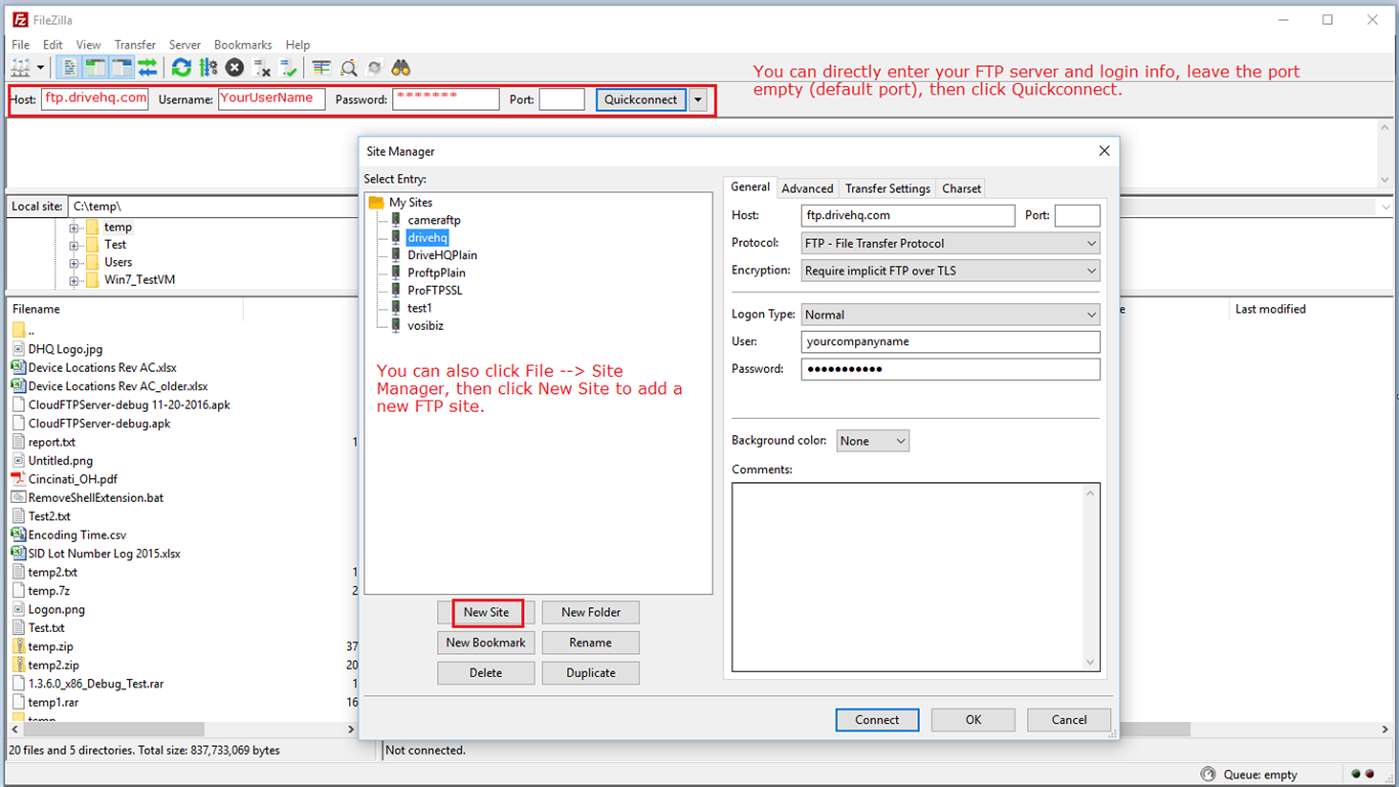The width and height of the screenshot is (1399, 787).
Task: Click the cancel current operation icon
Action: coord(235,68)
